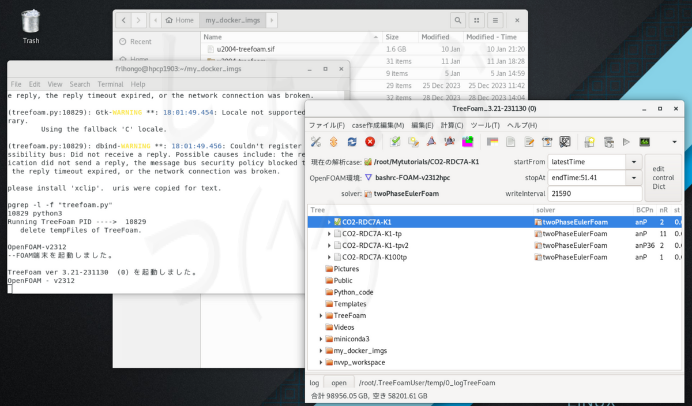This screenshot has height=406, width=692.
Task: Open the case作成編集(M) menu
Action: click(x=378, y=125)
